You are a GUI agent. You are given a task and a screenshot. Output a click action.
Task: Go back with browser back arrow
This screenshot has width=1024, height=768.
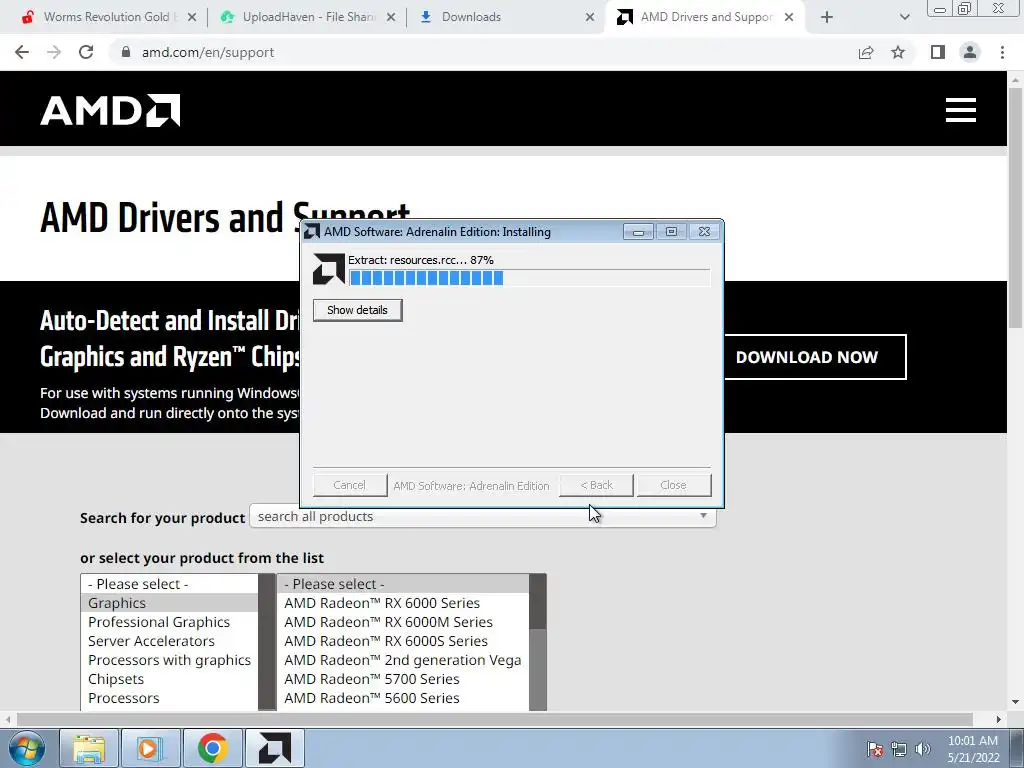coord(22,52)
